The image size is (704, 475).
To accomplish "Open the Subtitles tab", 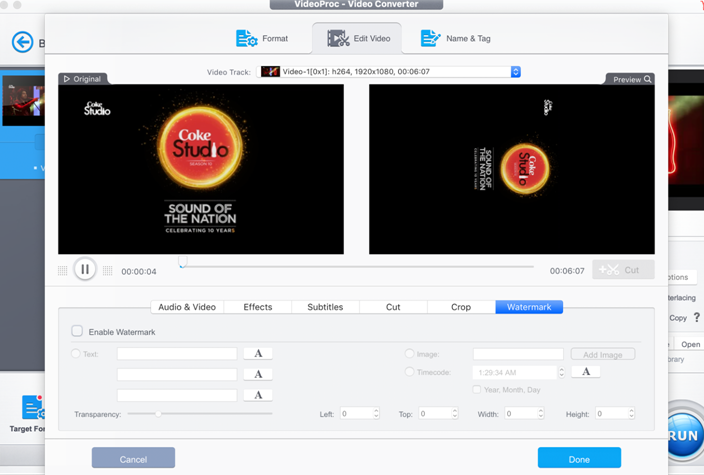I will [325, 307].
